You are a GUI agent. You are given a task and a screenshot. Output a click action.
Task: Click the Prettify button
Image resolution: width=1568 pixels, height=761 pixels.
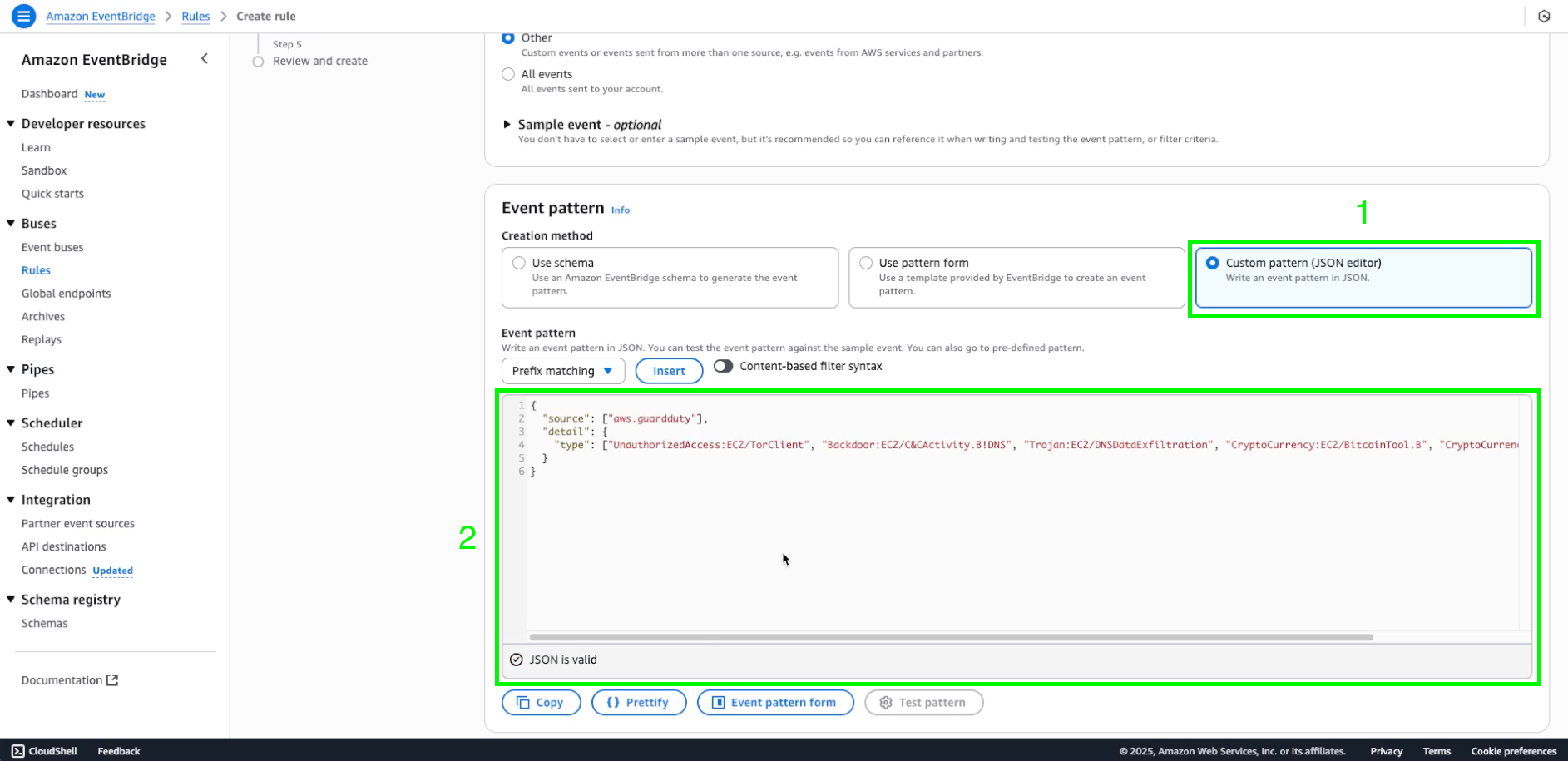point(639,703)
